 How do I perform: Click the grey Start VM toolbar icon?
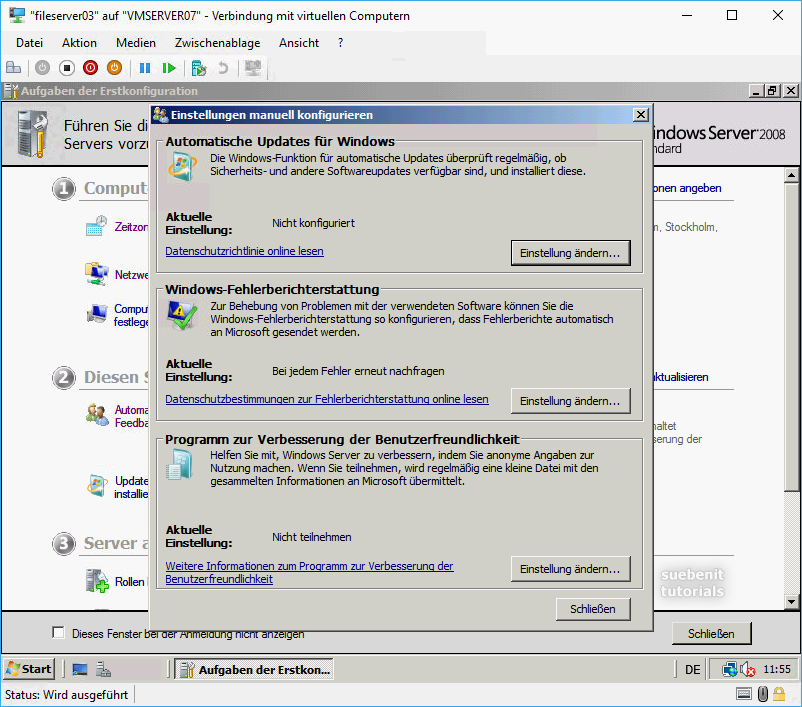tap(42, 68)
